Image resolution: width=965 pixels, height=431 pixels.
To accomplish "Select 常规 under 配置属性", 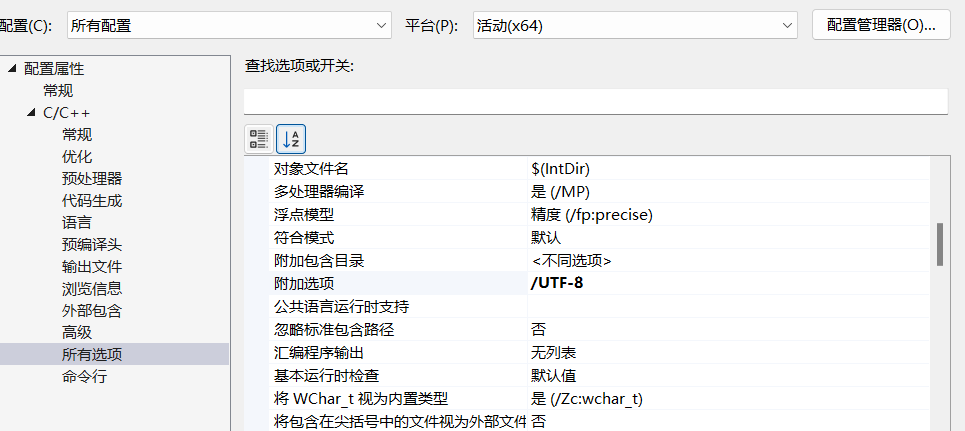I will pos(58,91).
